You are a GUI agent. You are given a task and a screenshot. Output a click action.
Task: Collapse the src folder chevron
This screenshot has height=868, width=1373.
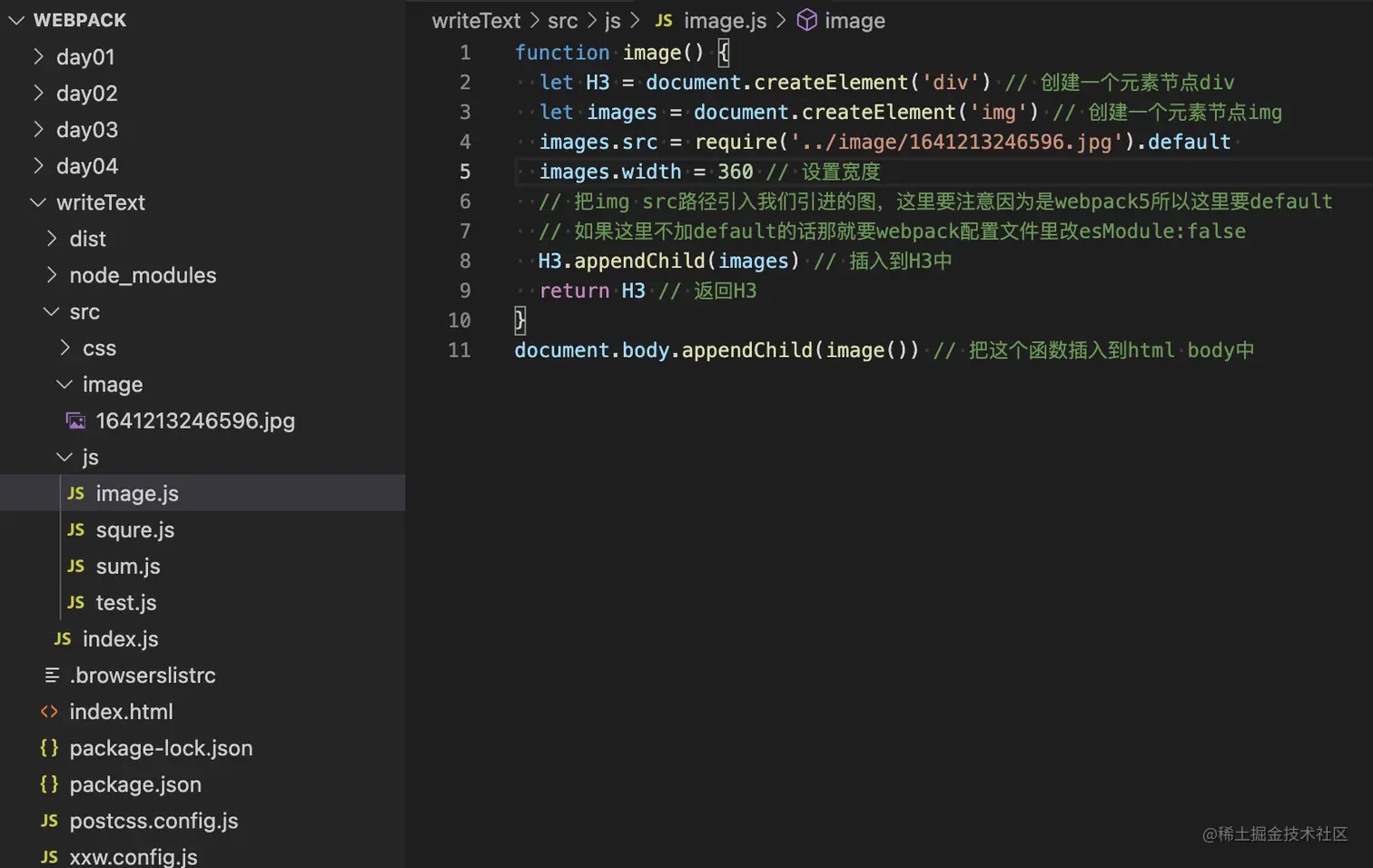point(52,311)
